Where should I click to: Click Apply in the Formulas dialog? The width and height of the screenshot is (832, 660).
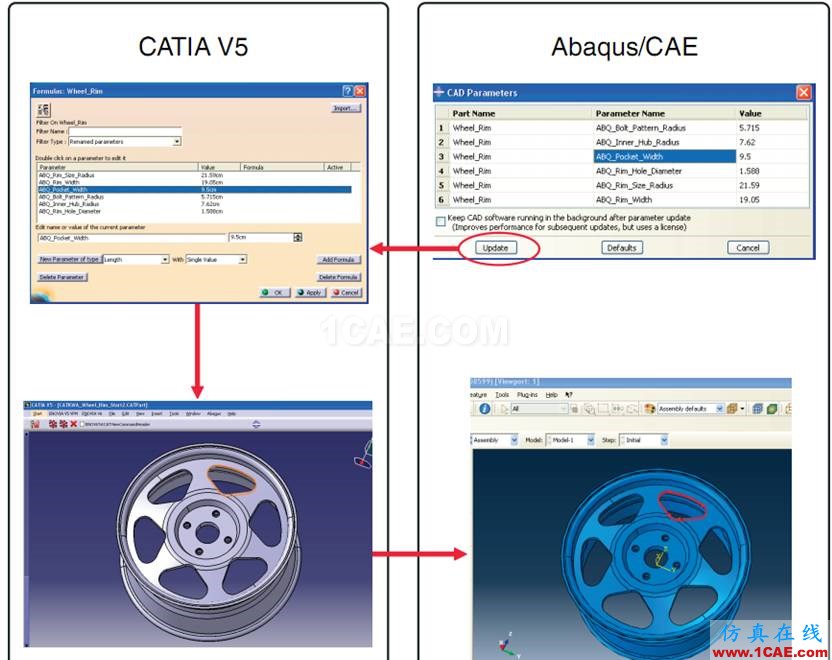pos(310,292)
